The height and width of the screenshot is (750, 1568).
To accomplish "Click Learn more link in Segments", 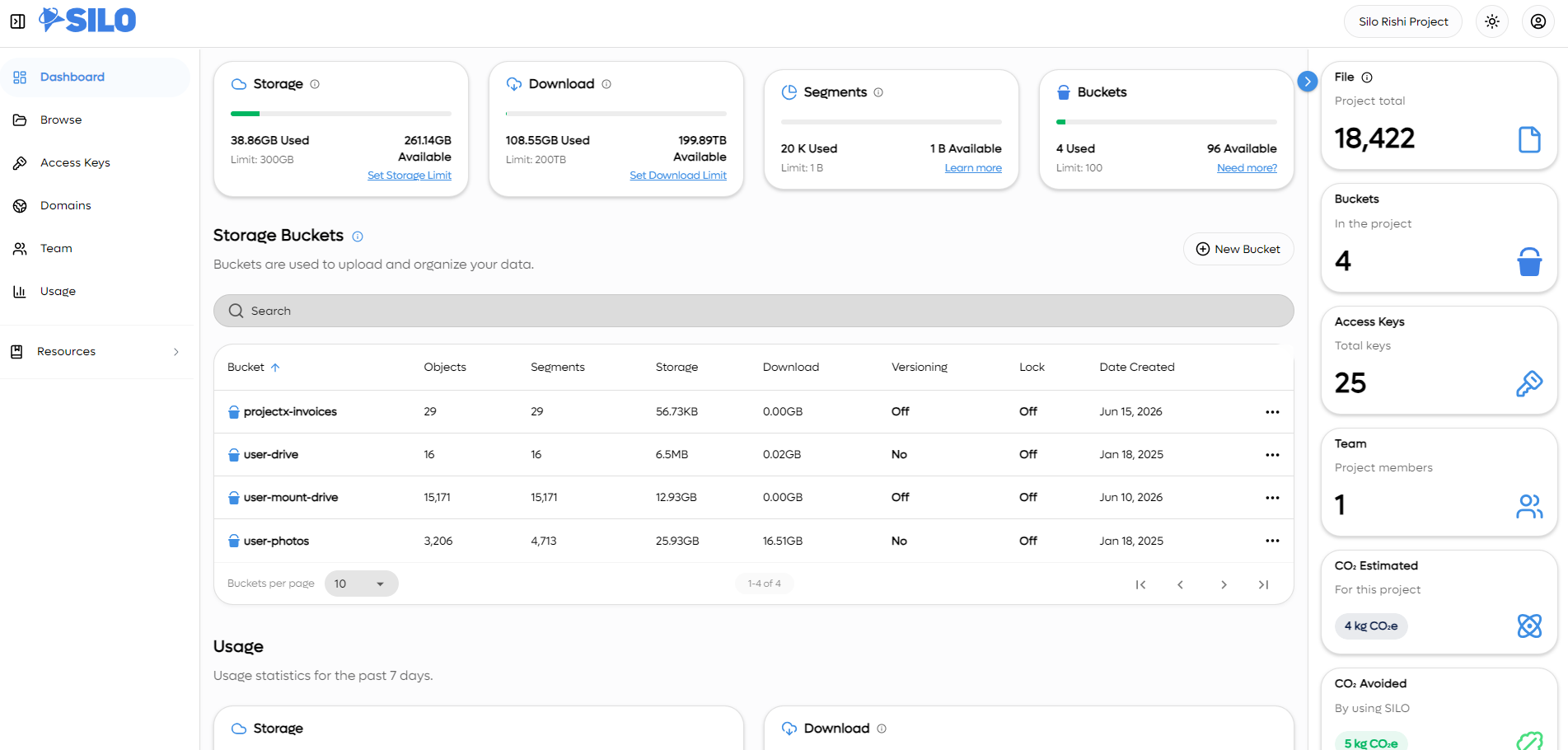I will [973, 168].
